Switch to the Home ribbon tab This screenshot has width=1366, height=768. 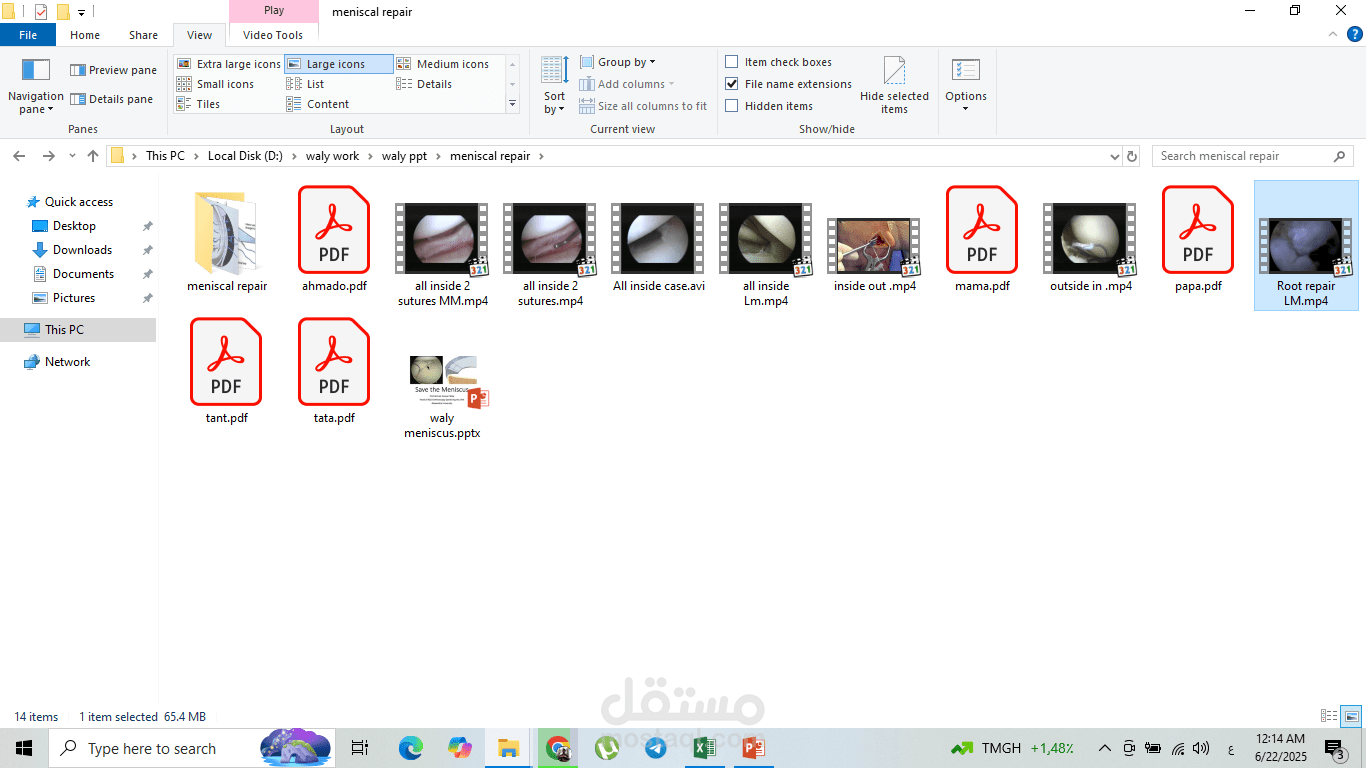pyautogui.click(x=85, y=35)
